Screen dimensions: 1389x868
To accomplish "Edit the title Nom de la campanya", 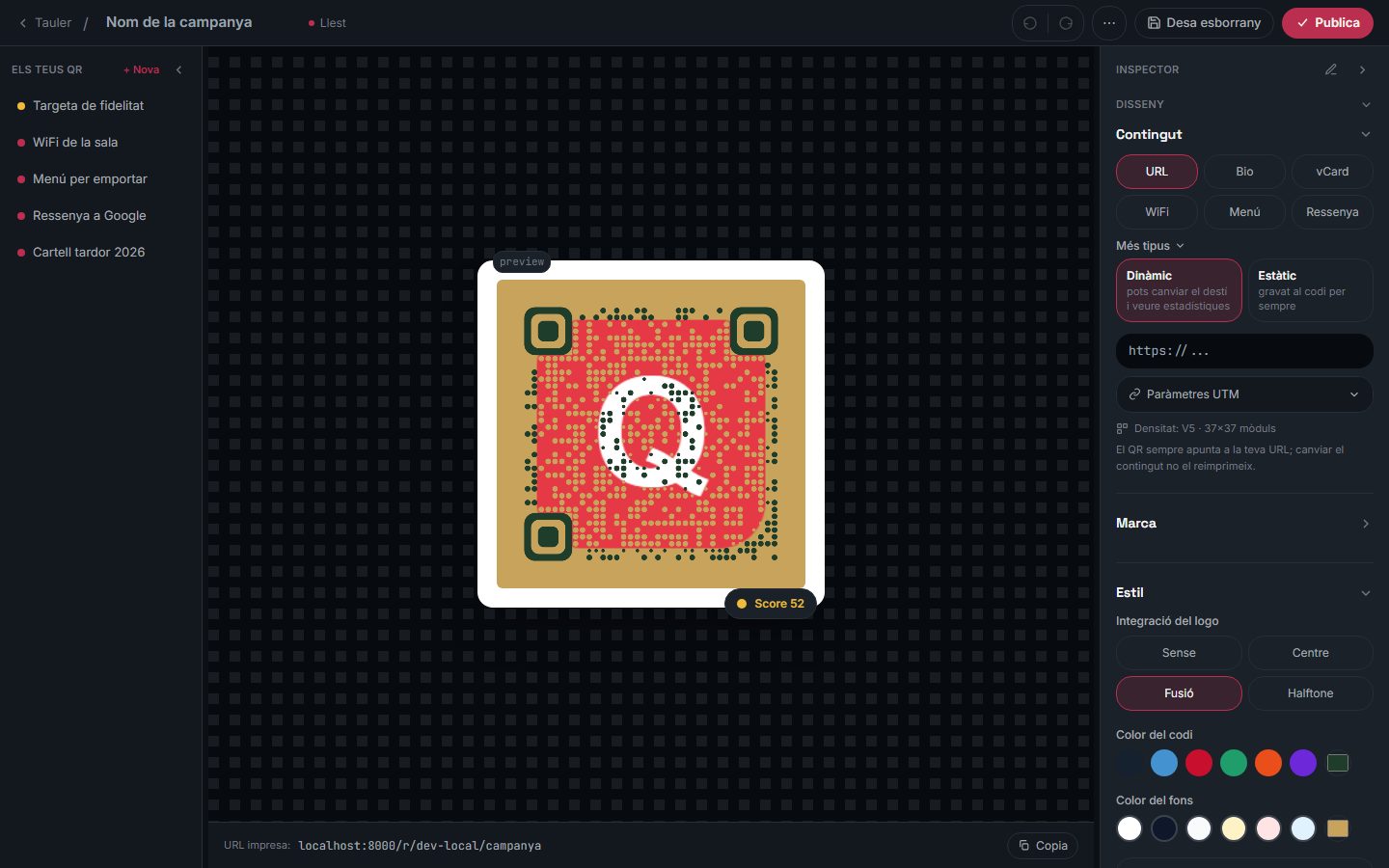I will [x=179, y=22].
